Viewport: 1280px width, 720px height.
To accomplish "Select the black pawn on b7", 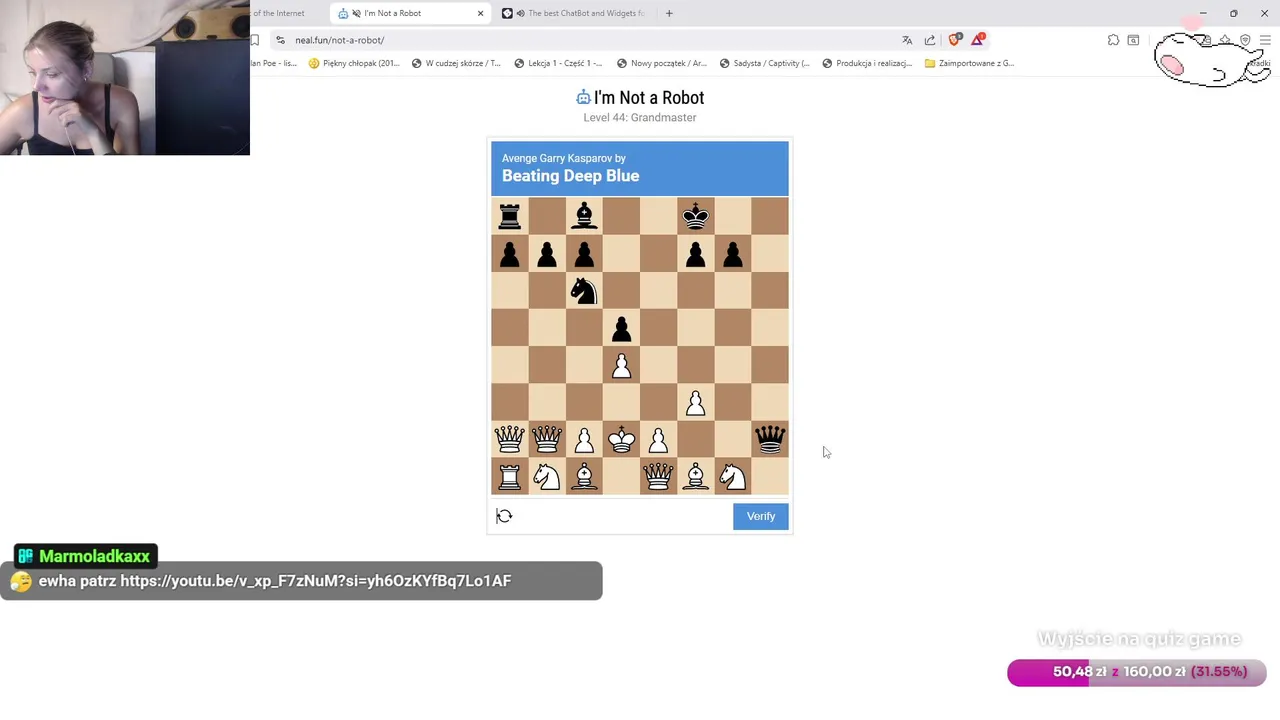I will point(547,254).
